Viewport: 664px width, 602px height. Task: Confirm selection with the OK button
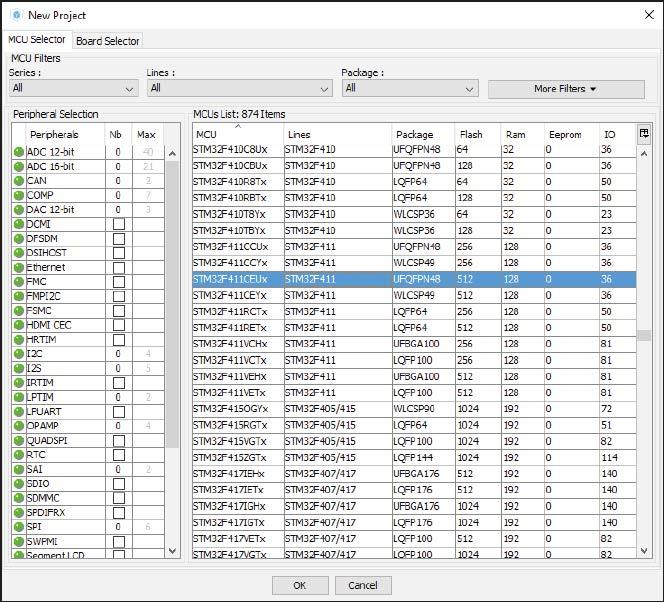300,585
